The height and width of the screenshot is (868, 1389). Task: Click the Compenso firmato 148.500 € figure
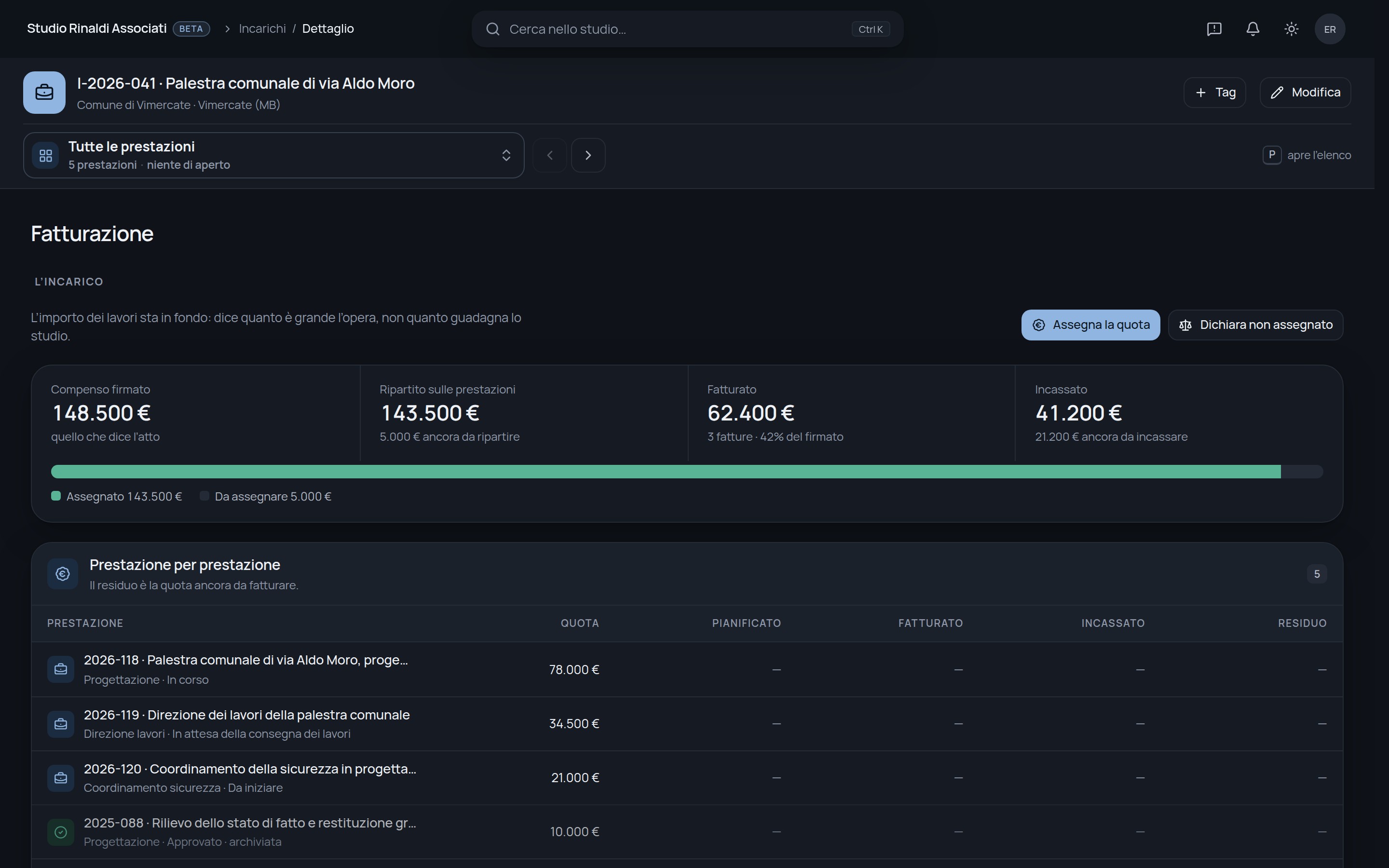point(102,413)
